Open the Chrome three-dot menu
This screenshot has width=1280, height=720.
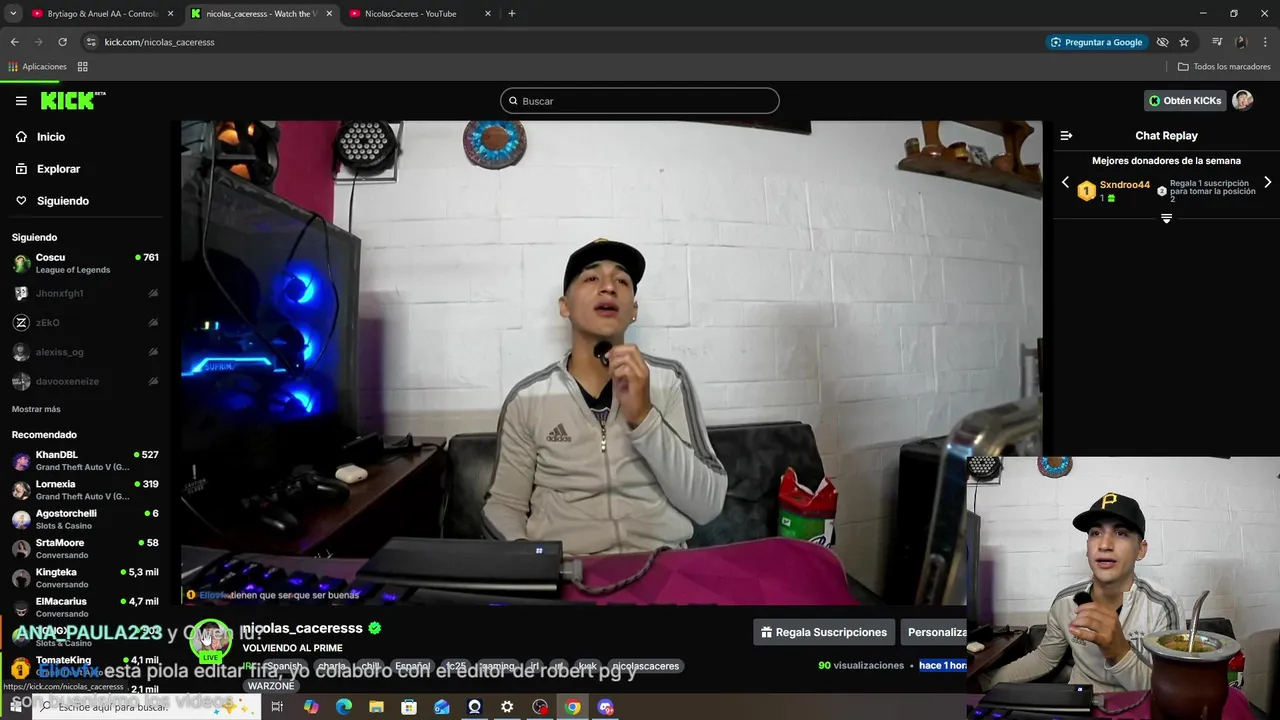tap(1266, 42)
